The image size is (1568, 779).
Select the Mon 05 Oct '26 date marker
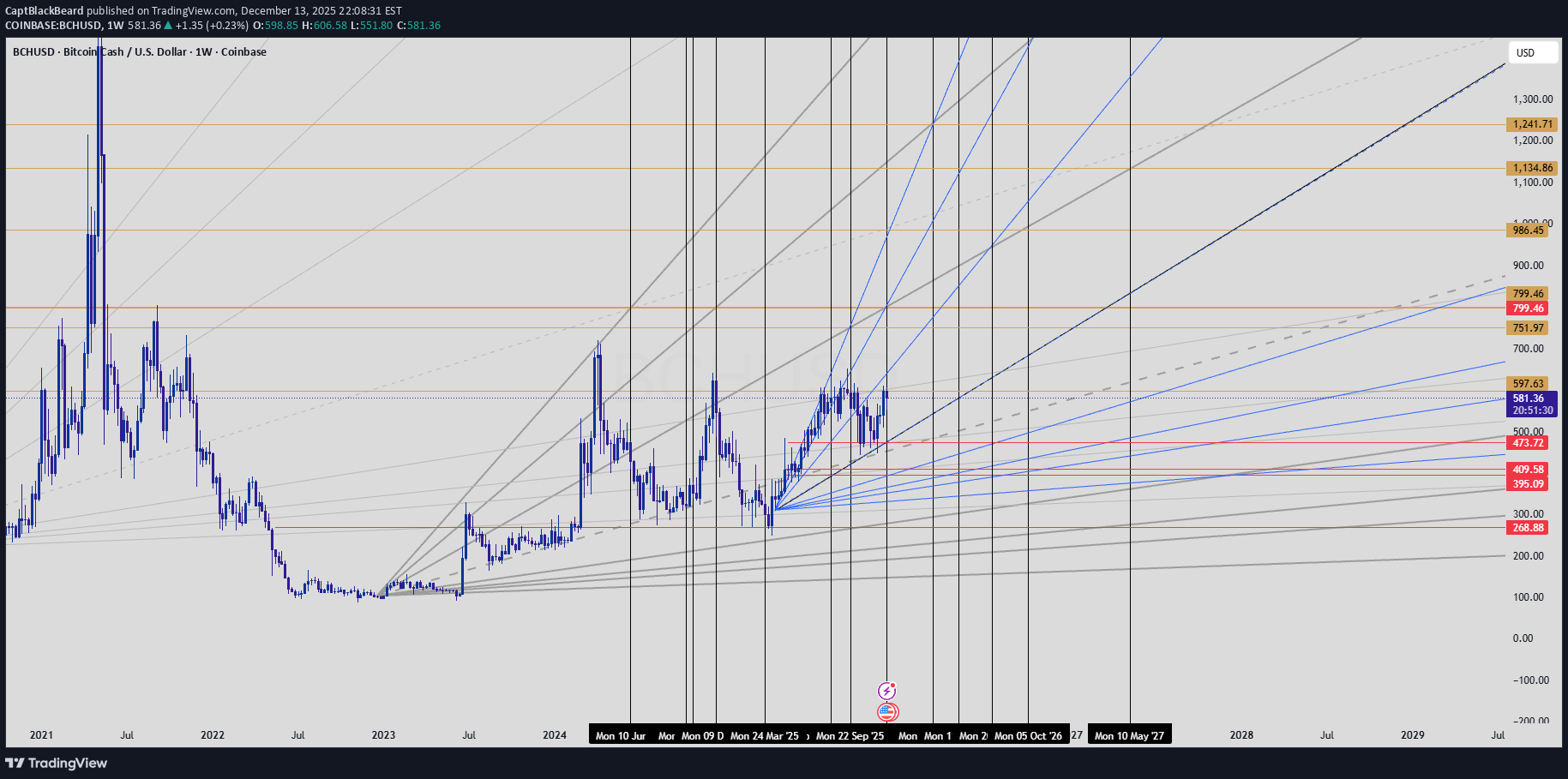click(1028, 735)
